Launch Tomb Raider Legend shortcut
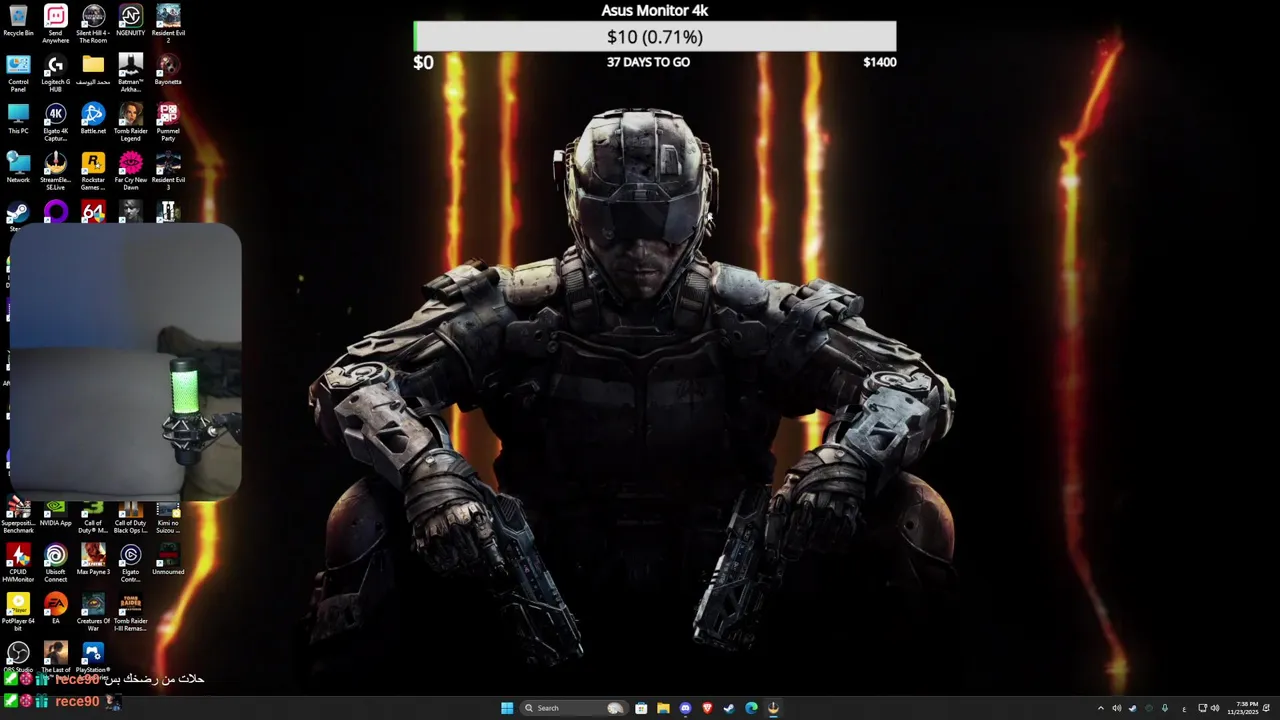Screen dimensions: 1280x720 [130, 122]
